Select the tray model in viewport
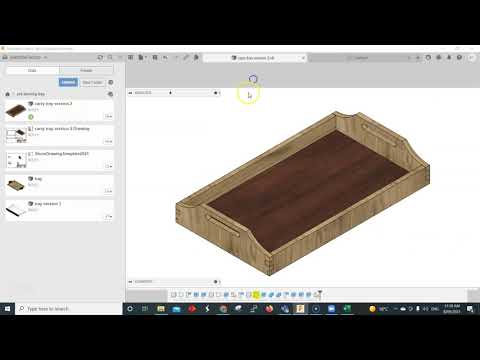 point(303,193)
